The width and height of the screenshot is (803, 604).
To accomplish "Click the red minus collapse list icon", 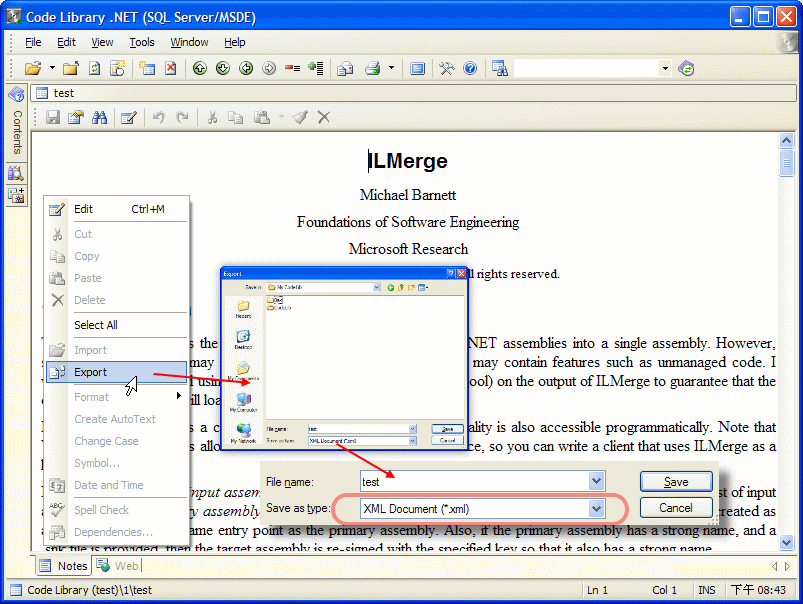I will (x=292, y=68).
